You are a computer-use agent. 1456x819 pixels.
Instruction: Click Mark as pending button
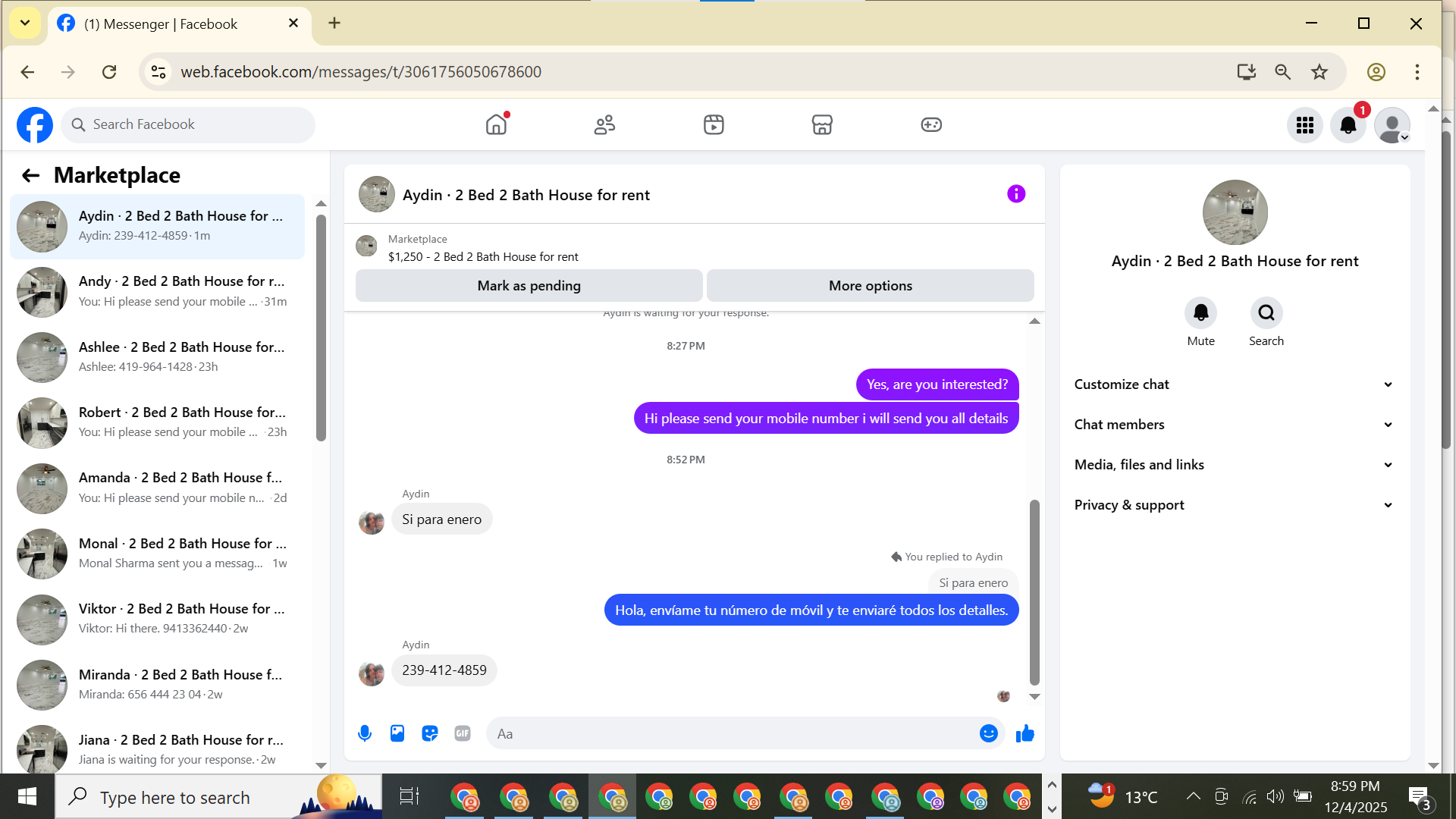[529, 286]
